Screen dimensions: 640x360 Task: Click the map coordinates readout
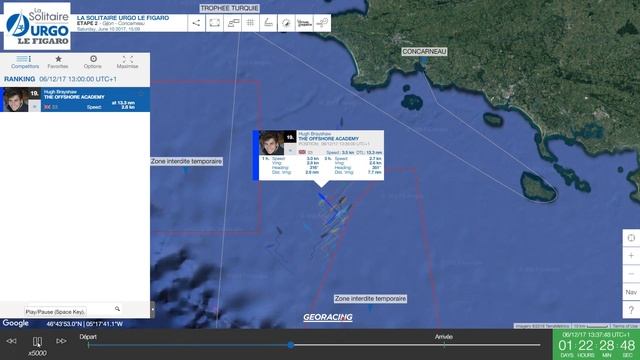click(x=84, y=324)
